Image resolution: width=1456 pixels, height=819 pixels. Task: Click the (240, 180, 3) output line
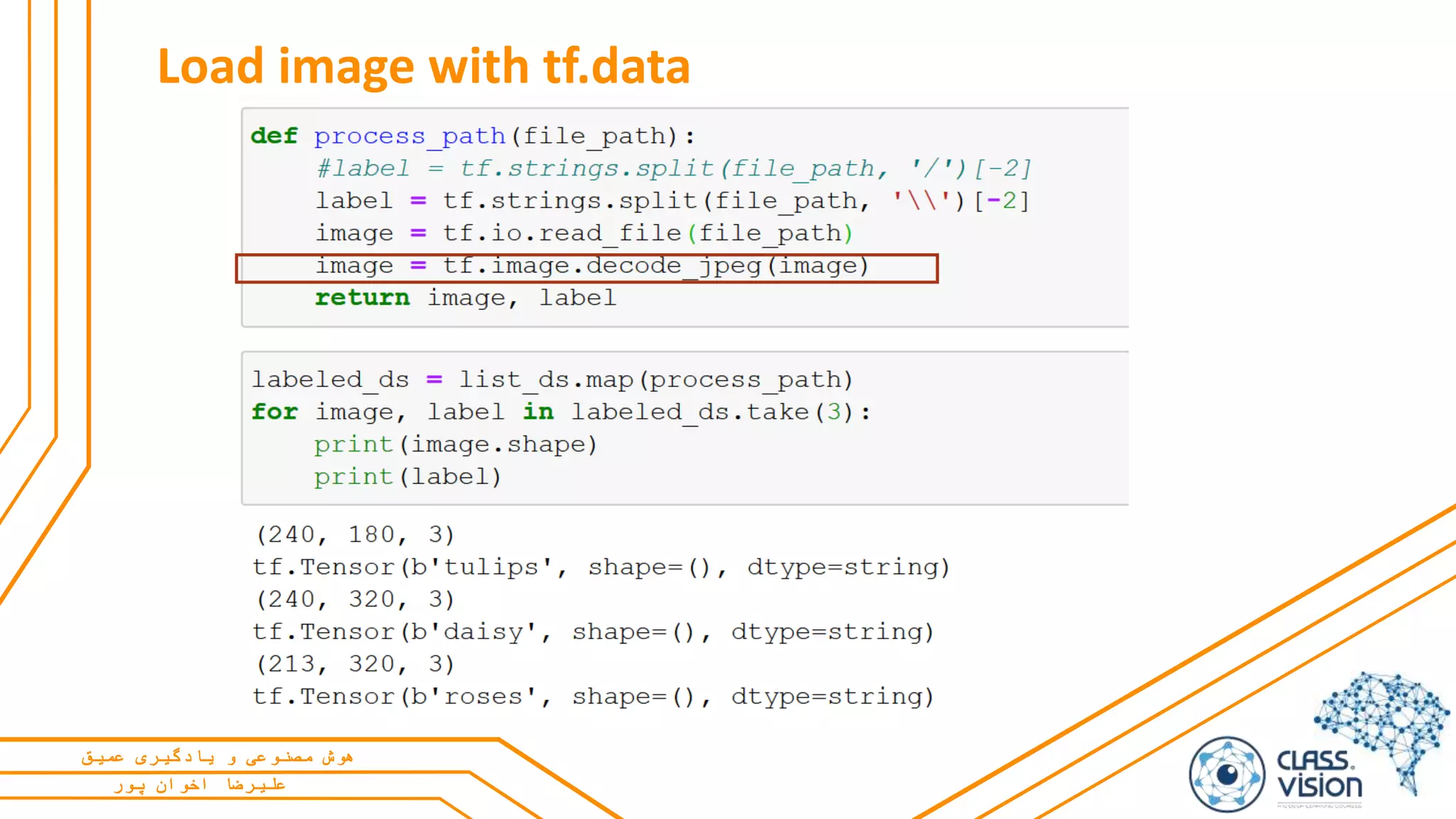click(354, 535)
